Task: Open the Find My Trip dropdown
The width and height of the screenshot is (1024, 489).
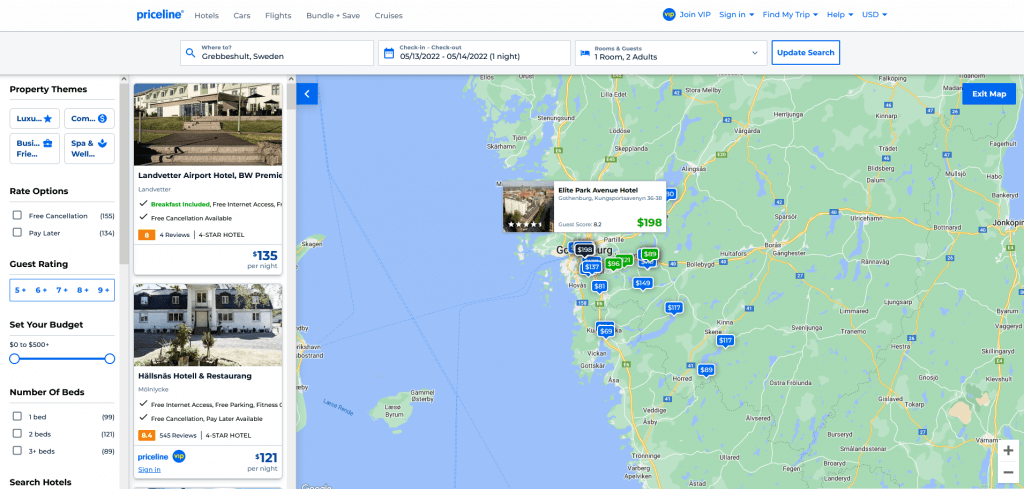Action: coord(790,15)
